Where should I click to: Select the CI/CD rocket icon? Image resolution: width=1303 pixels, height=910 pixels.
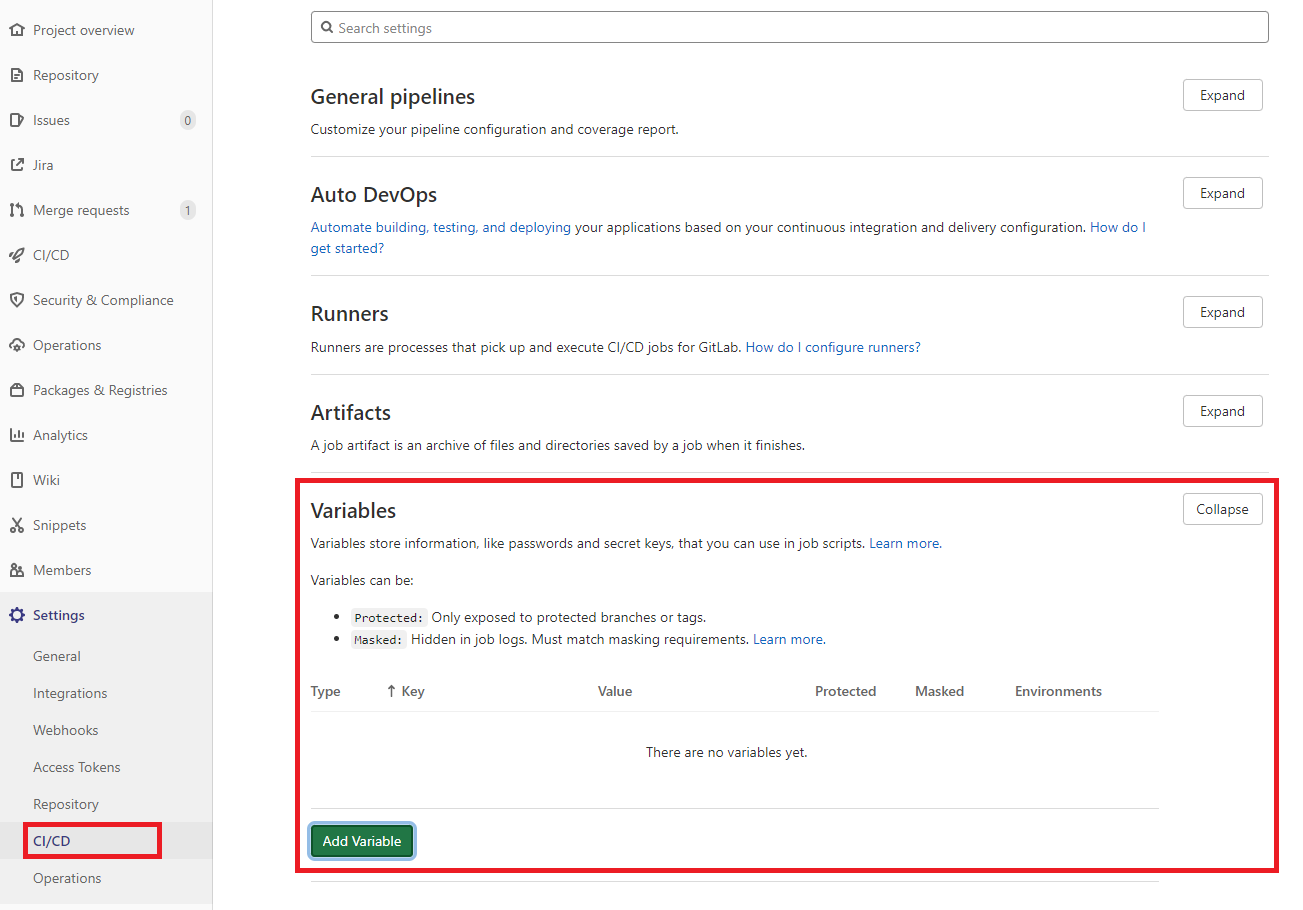[16, 254]
